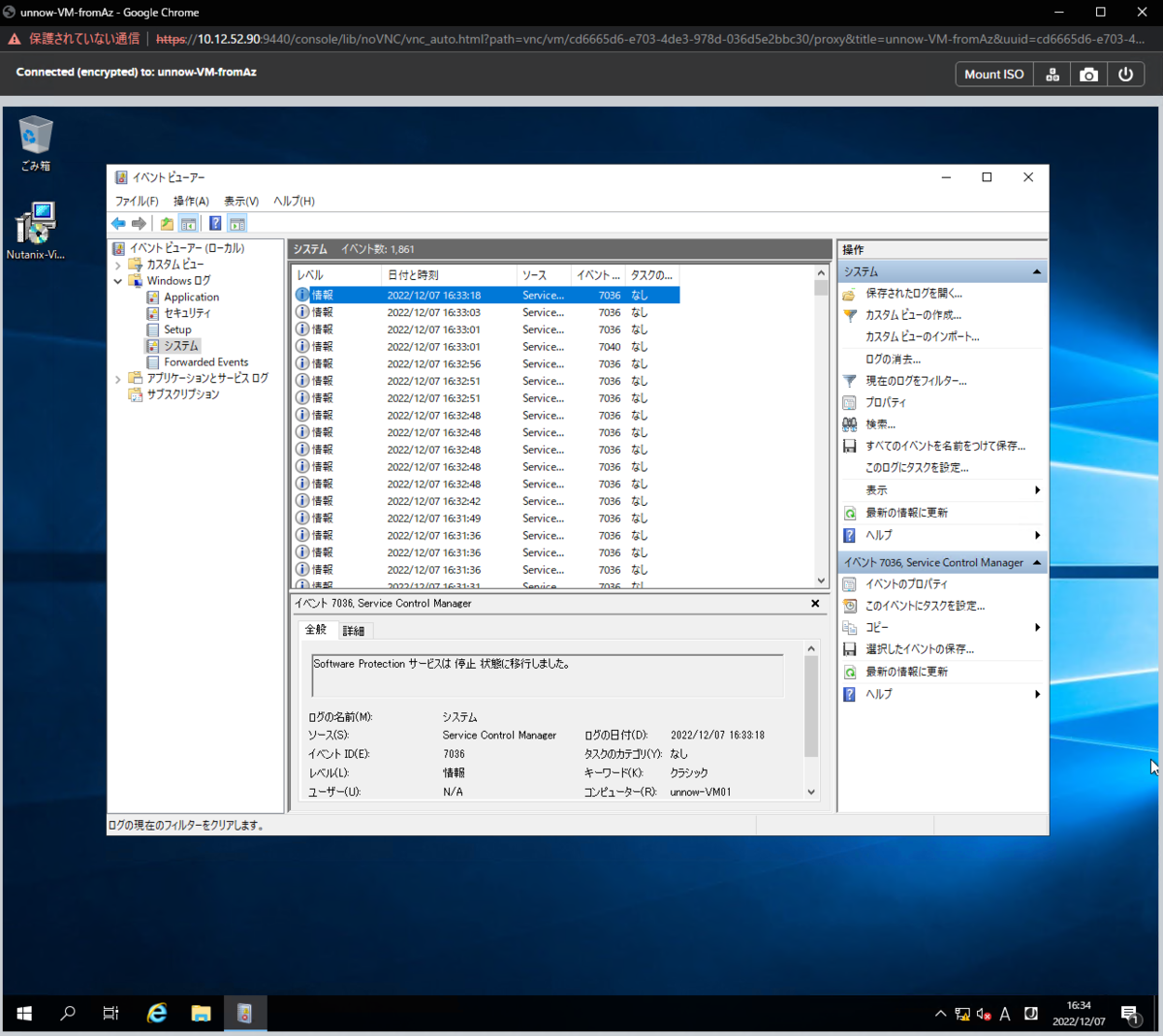
Task: Expand 表示 submenu in actions pane
Action: 1037,490
